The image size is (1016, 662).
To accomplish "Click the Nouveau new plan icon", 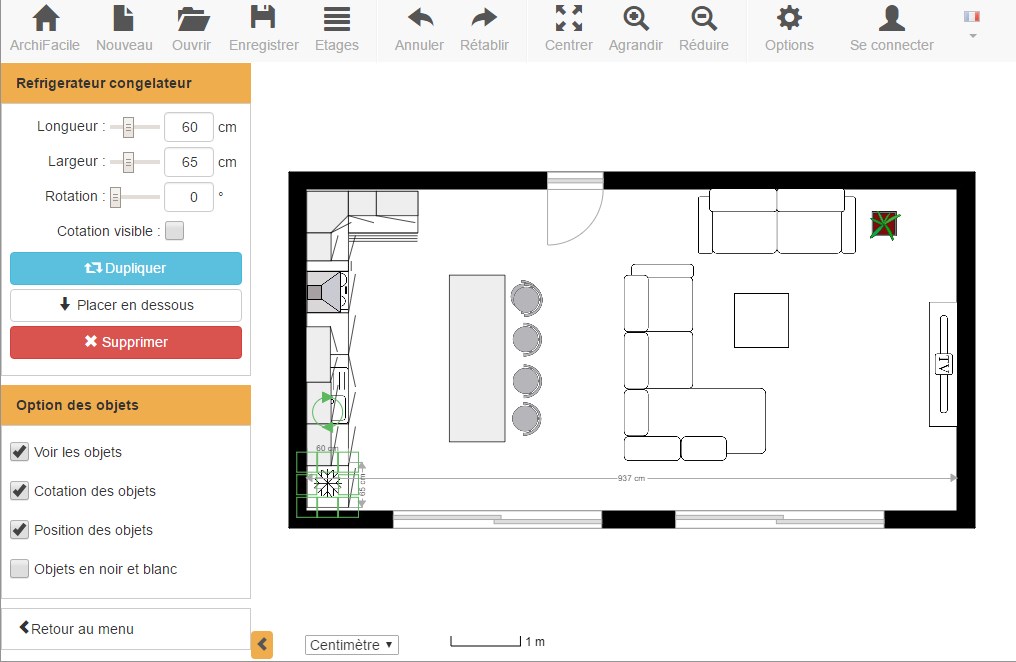I will click(x=122, y=28).
